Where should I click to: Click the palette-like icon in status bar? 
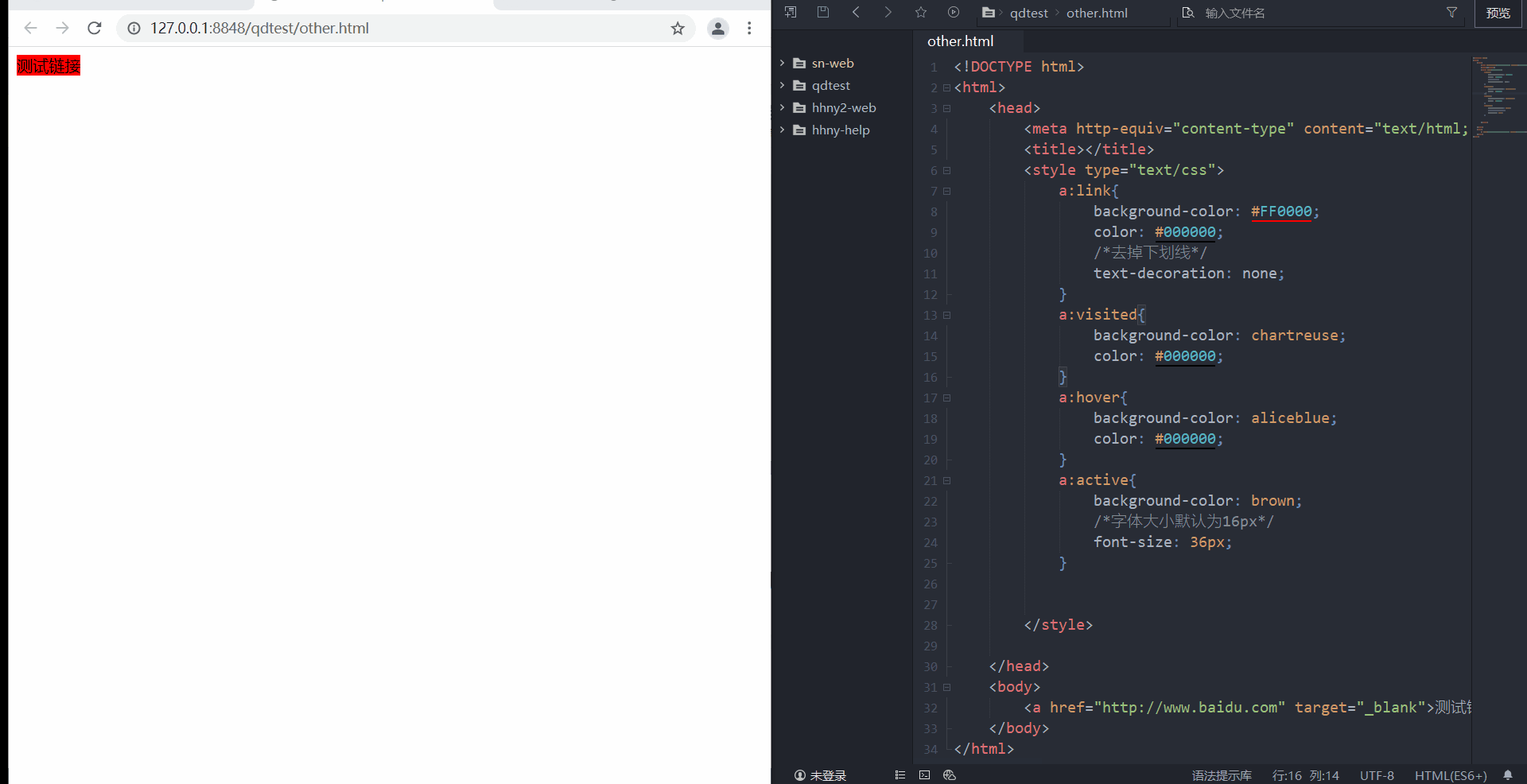(x=949, y=775)
